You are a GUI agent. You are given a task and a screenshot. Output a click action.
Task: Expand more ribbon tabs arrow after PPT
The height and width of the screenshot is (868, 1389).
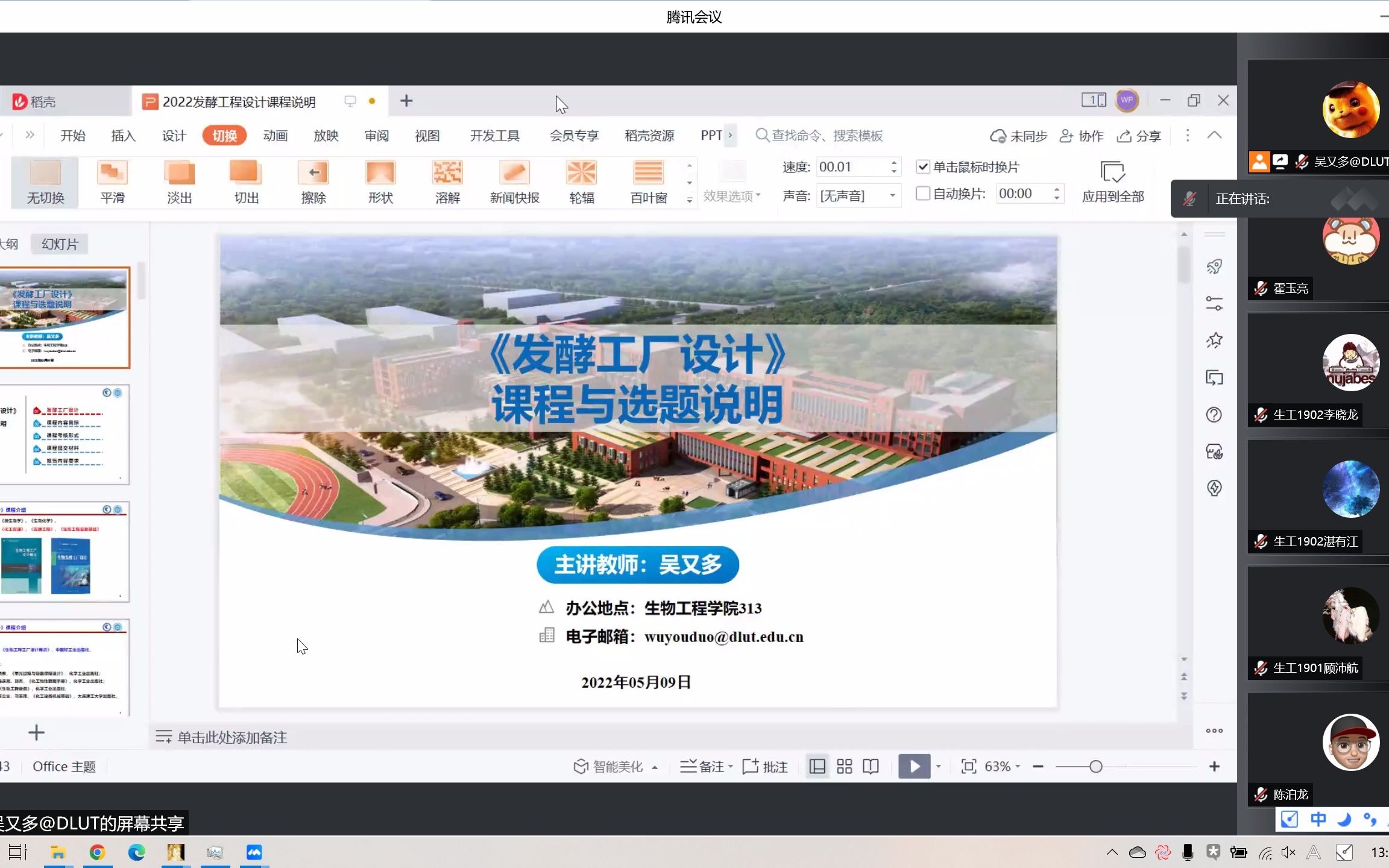click(730, 135)
